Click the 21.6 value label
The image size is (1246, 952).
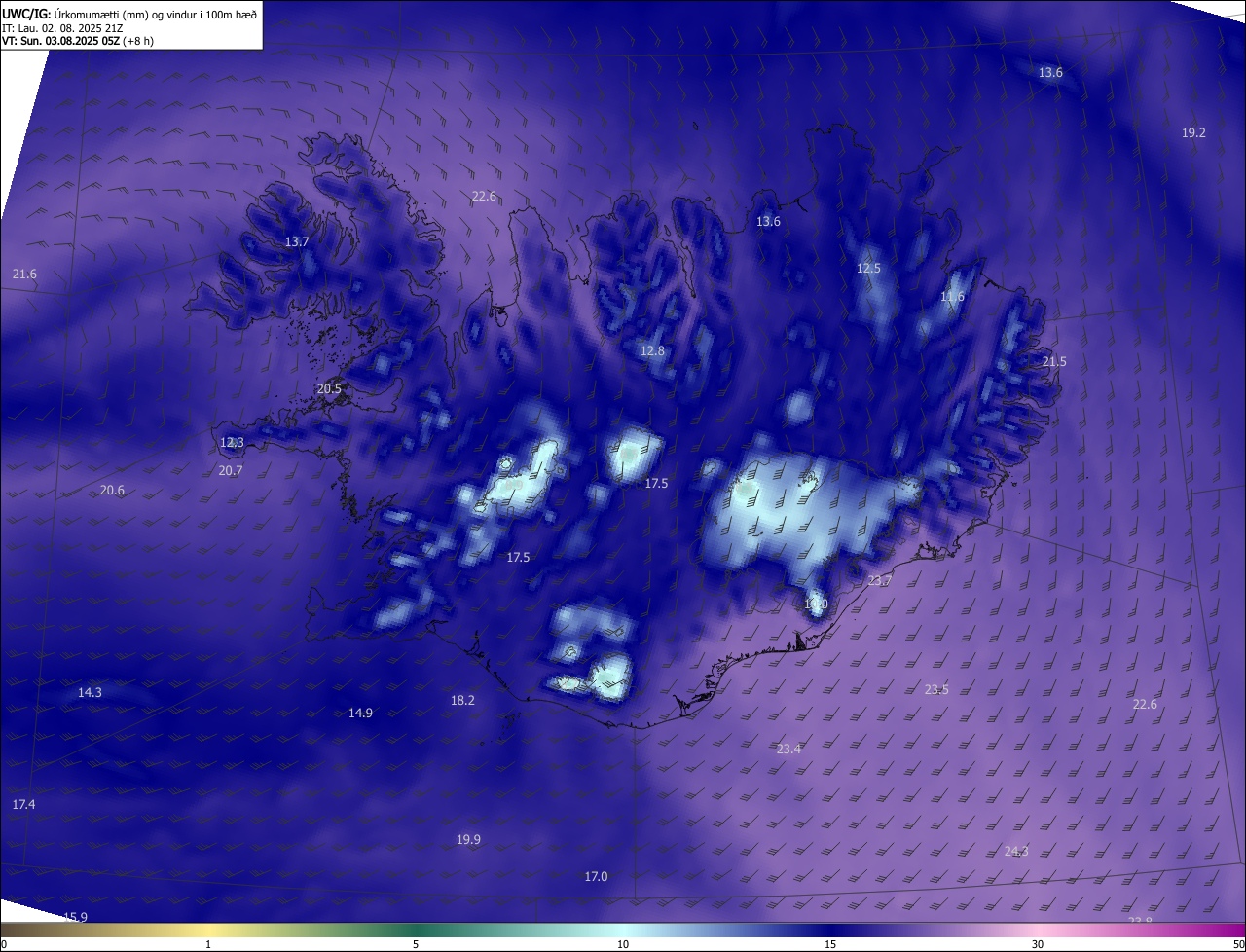pos(24,275)
